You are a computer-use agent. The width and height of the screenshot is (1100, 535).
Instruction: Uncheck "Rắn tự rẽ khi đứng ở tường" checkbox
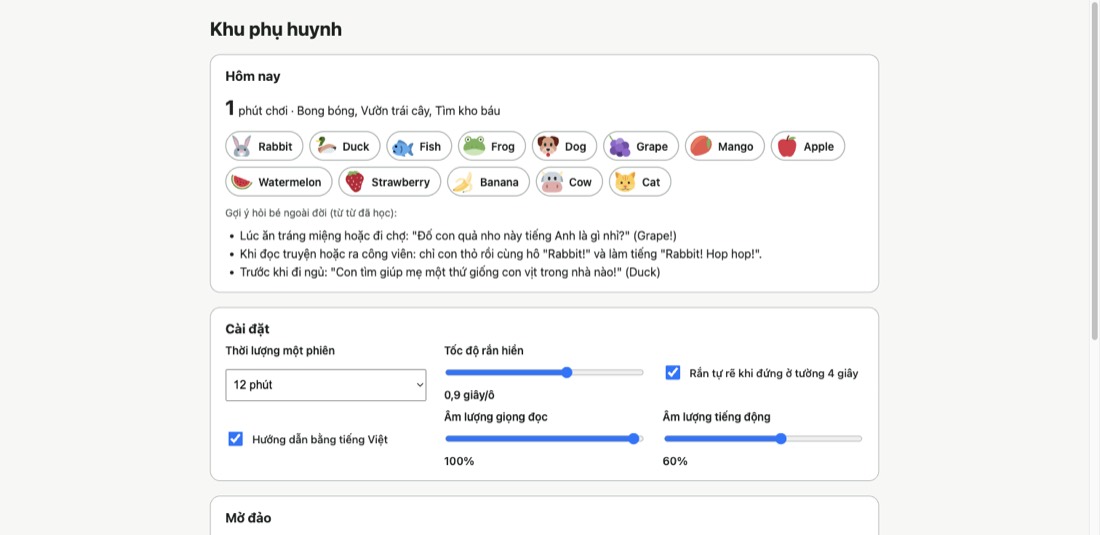tap(673, 372)
